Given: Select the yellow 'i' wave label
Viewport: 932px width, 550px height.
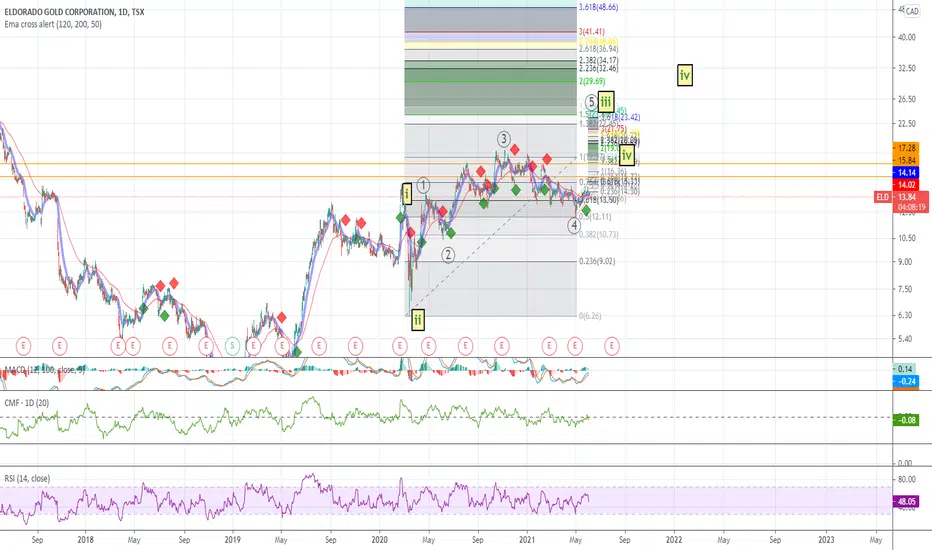Looking at the screenshot, I should [x=407, y=194].
